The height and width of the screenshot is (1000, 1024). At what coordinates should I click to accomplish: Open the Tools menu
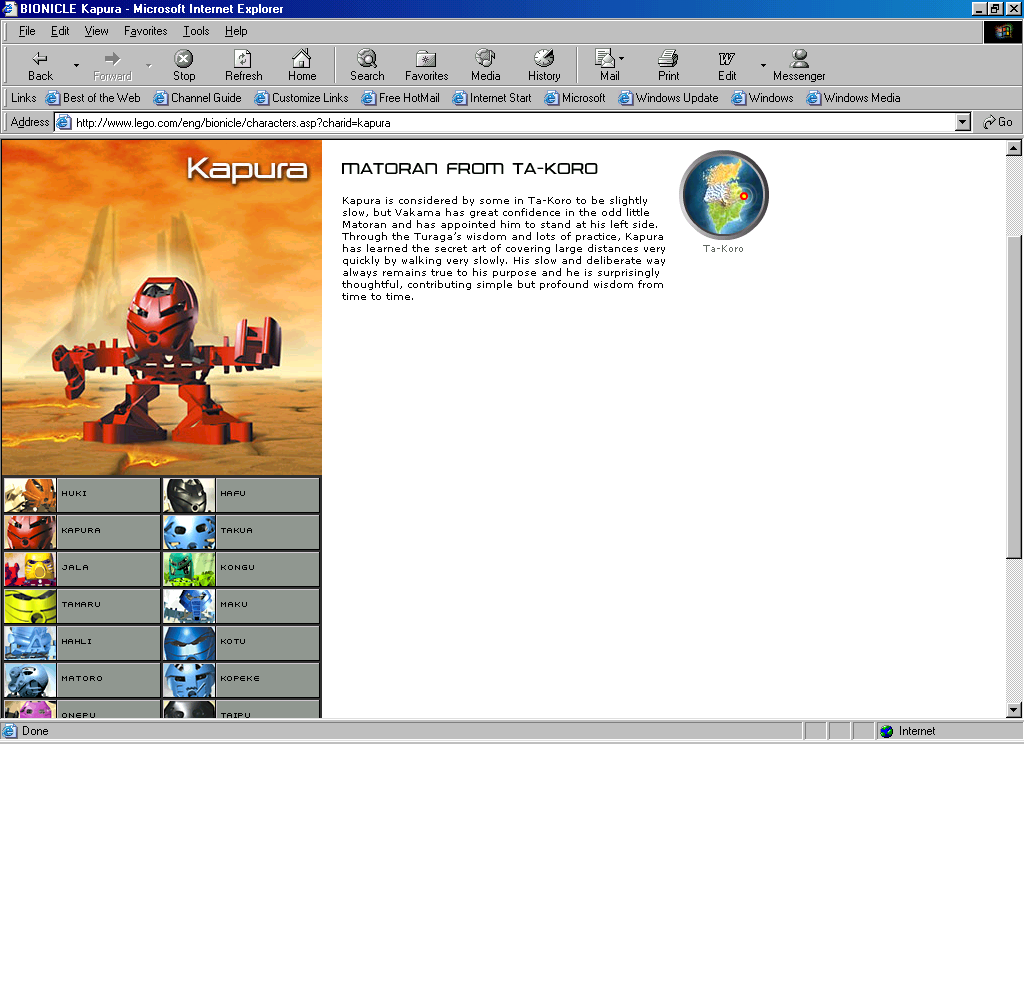tap(196, 31)
